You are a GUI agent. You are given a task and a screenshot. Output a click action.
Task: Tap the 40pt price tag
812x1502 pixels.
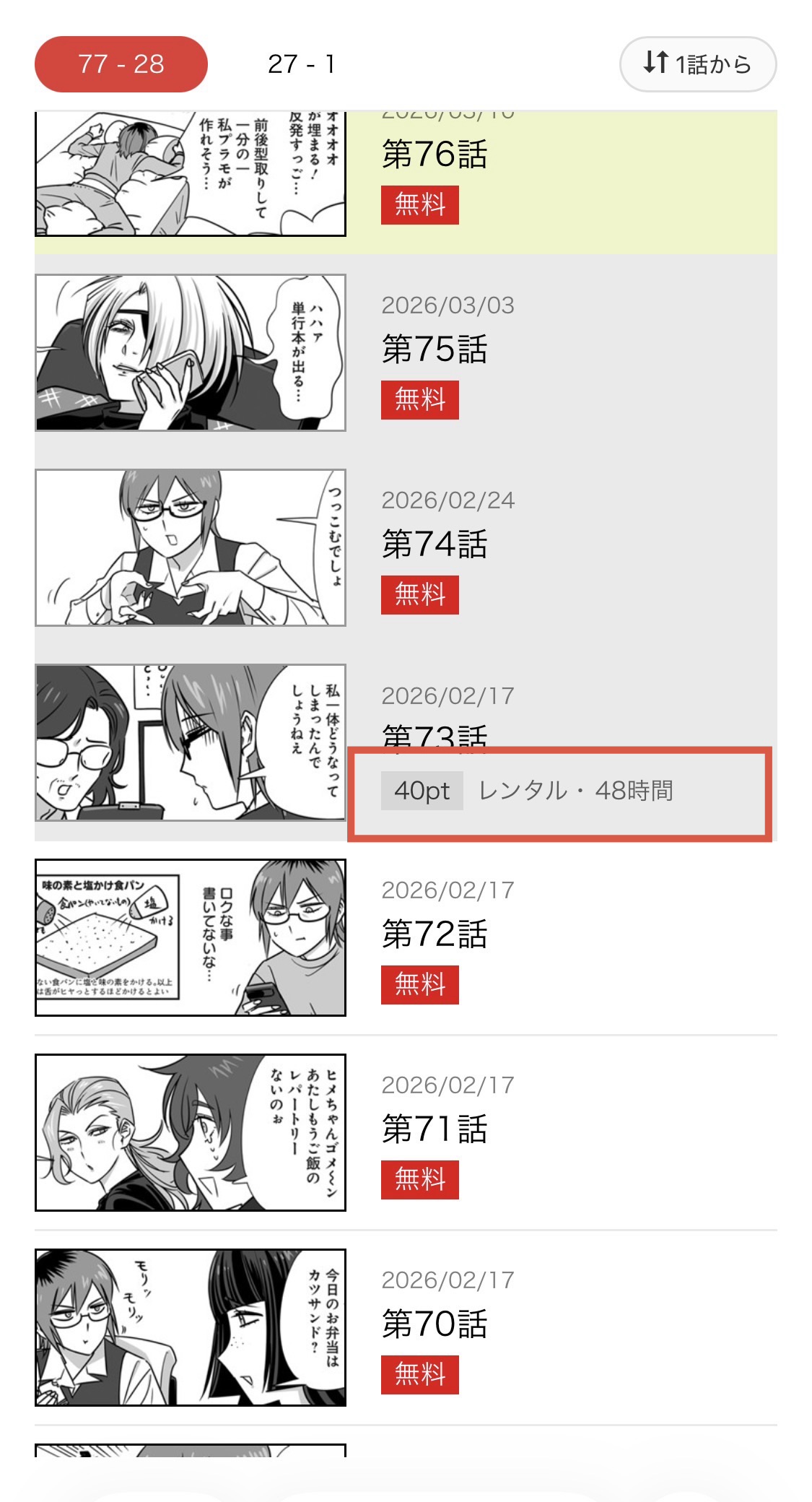pos(422,791)
